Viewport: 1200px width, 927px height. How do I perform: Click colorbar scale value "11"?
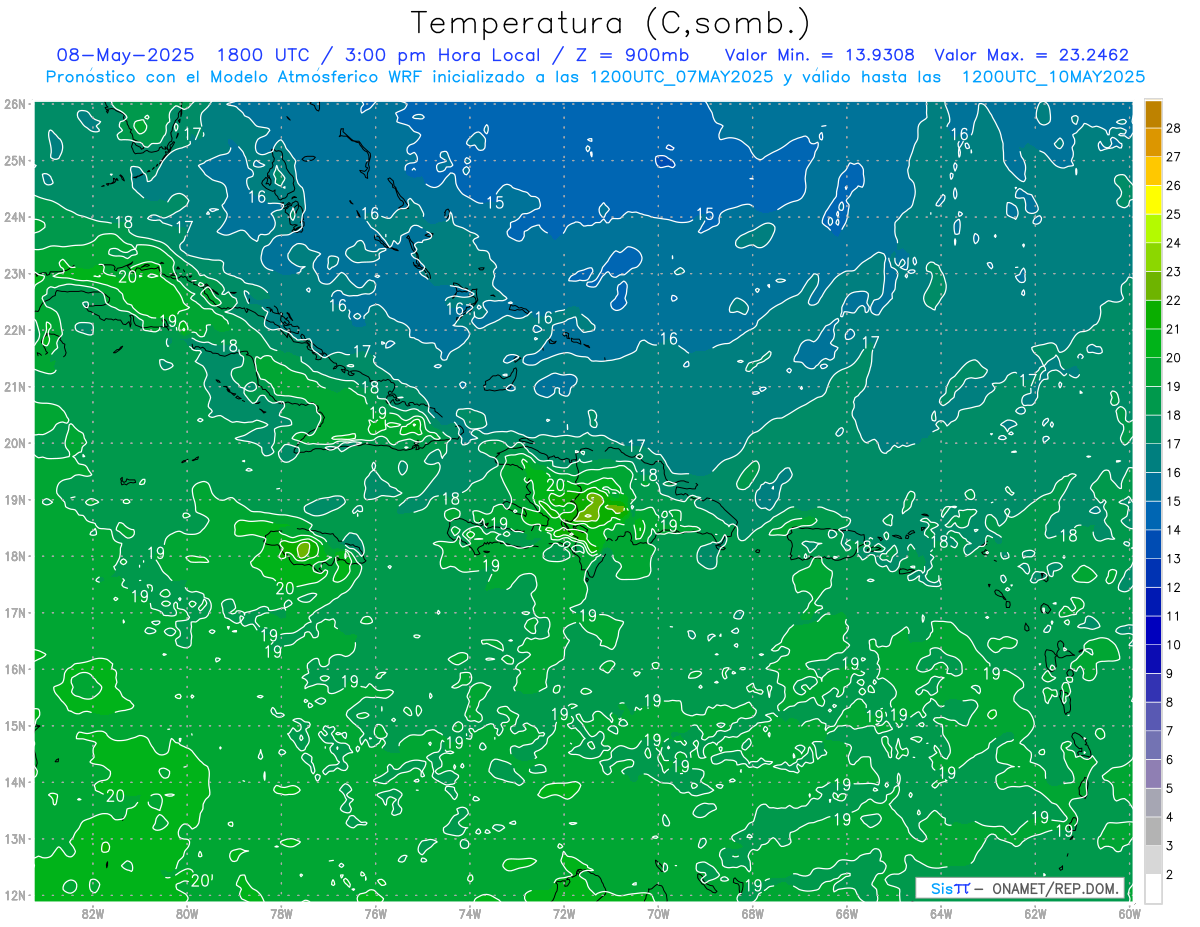(x=1173, y=616)
